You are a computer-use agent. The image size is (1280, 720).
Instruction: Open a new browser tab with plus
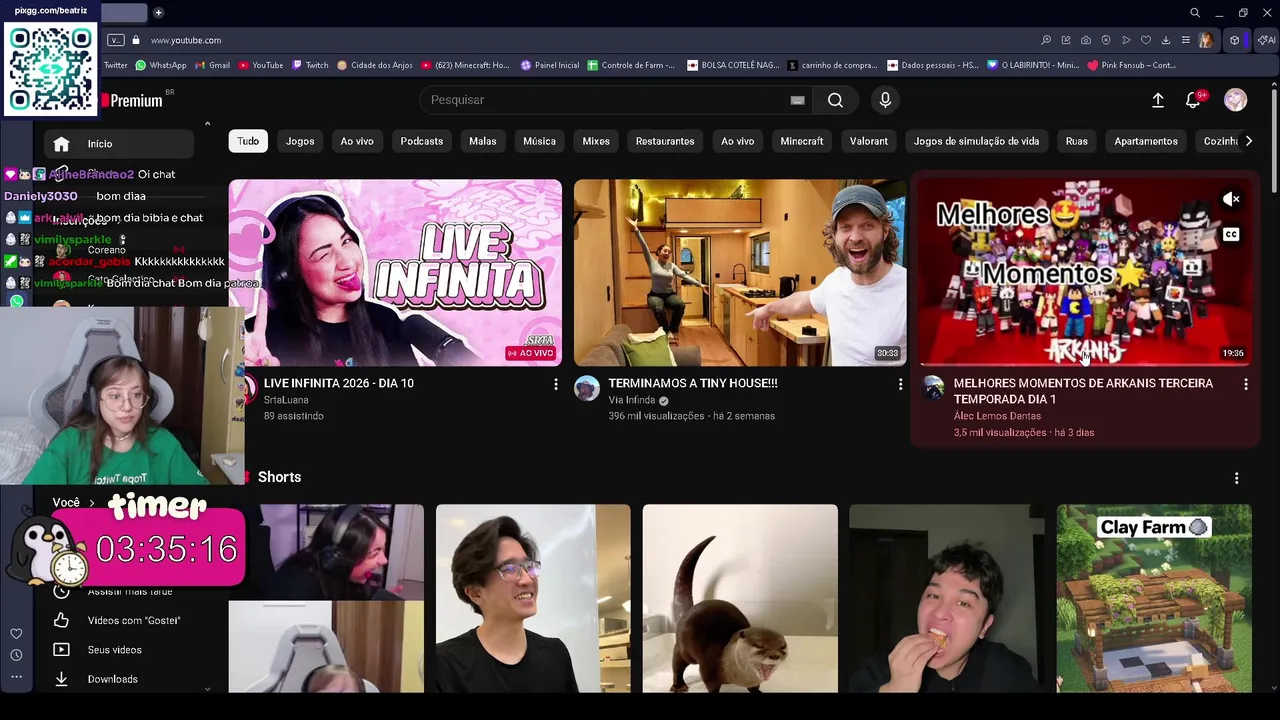pos(158,13)
